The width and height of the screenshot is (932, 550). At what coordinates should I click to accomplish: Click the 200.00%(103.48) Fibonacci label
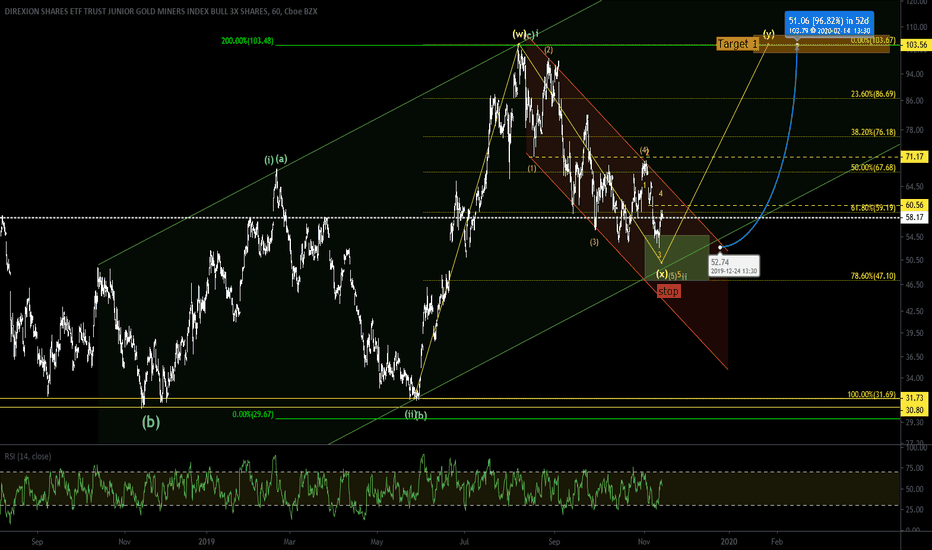247,41
